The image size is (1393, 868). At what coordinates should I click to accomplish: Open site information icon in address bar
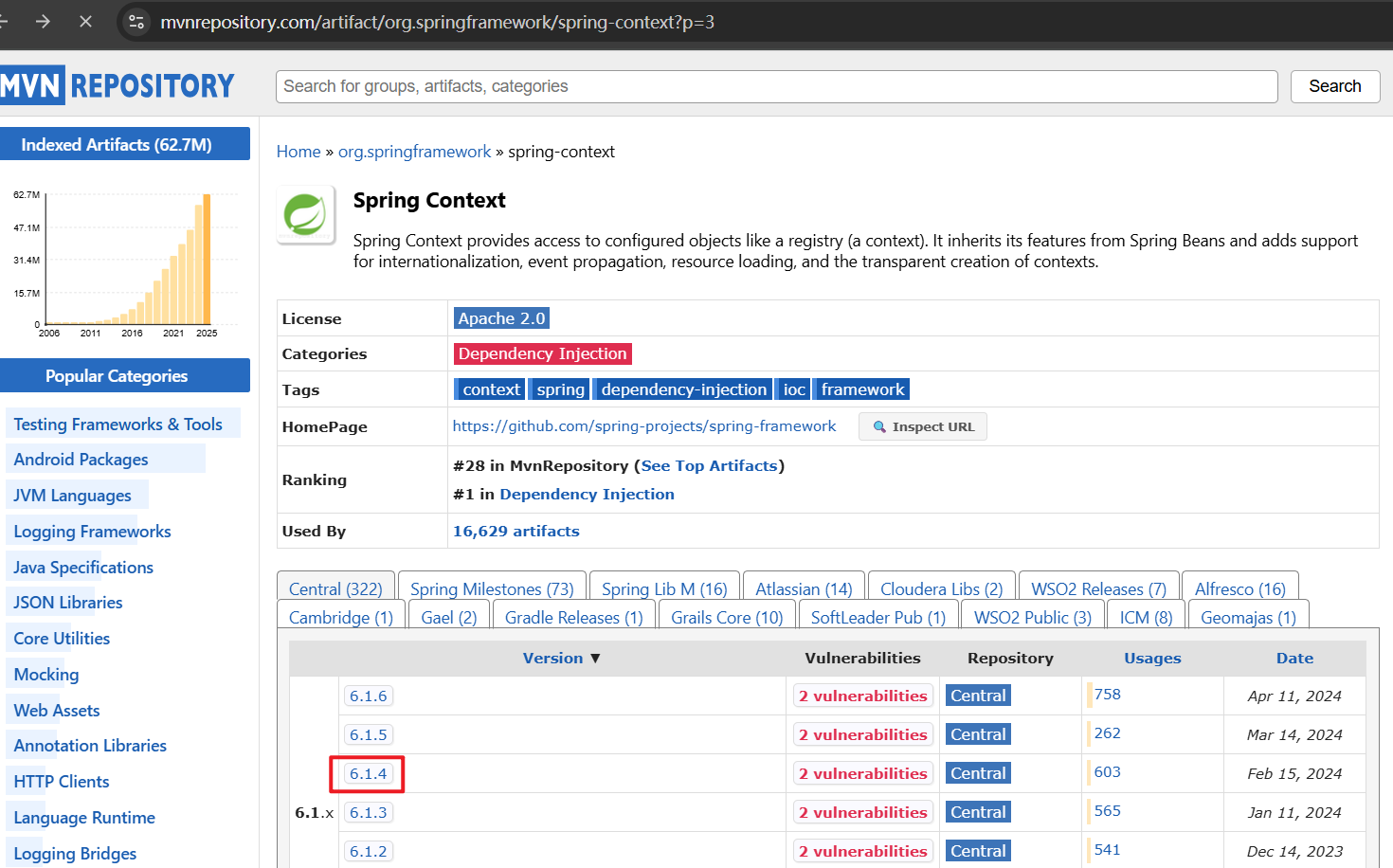point(136,22)
